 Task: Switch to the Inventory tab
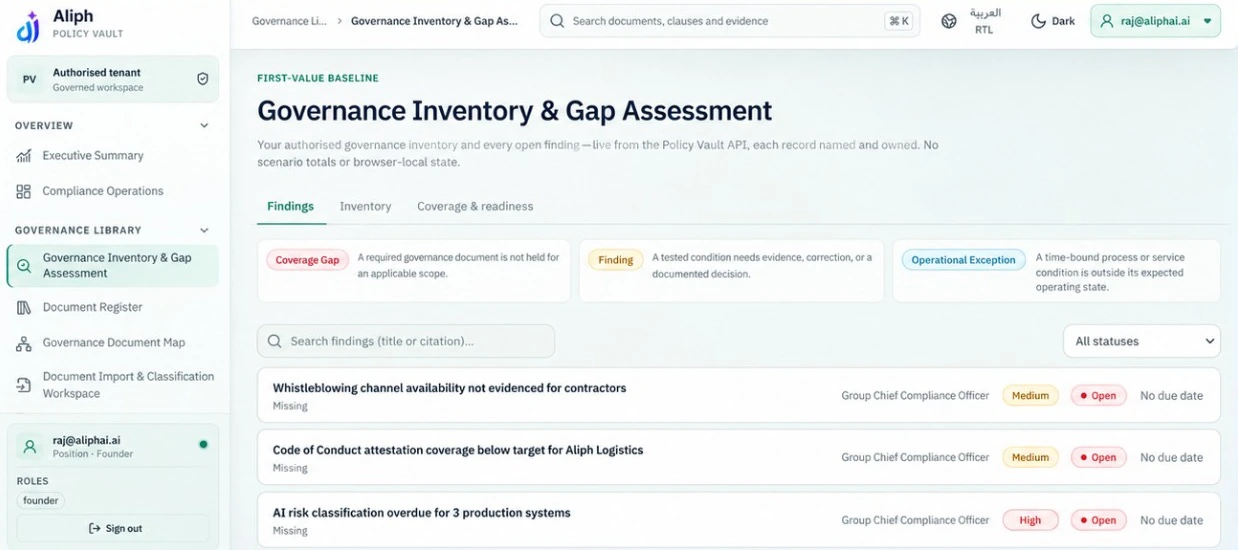point(365,206)
